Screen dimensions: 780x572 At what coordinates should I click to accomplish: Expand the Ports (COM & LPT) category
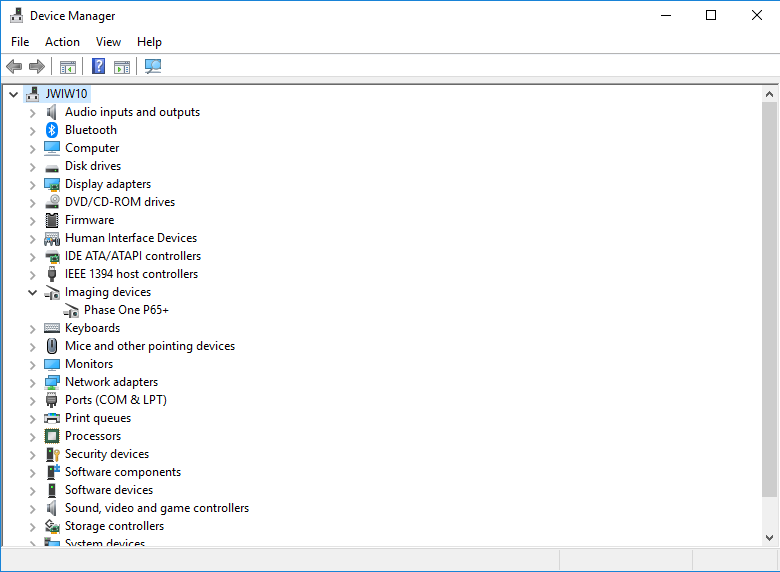32,401
